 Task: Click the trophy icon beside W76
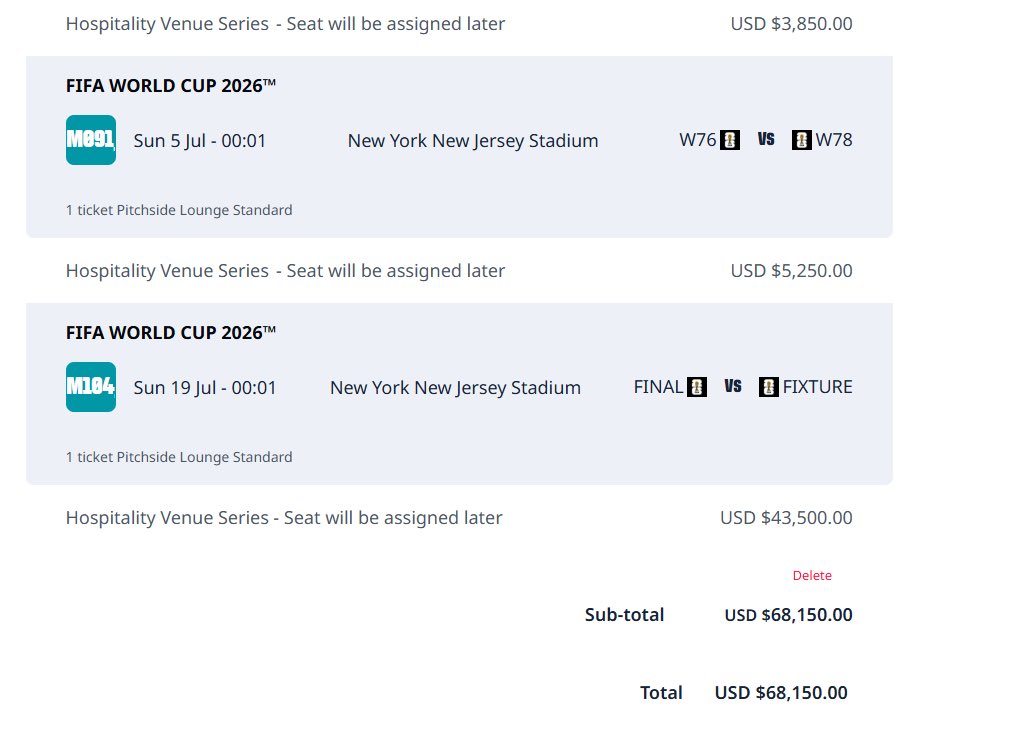[730, 140]
